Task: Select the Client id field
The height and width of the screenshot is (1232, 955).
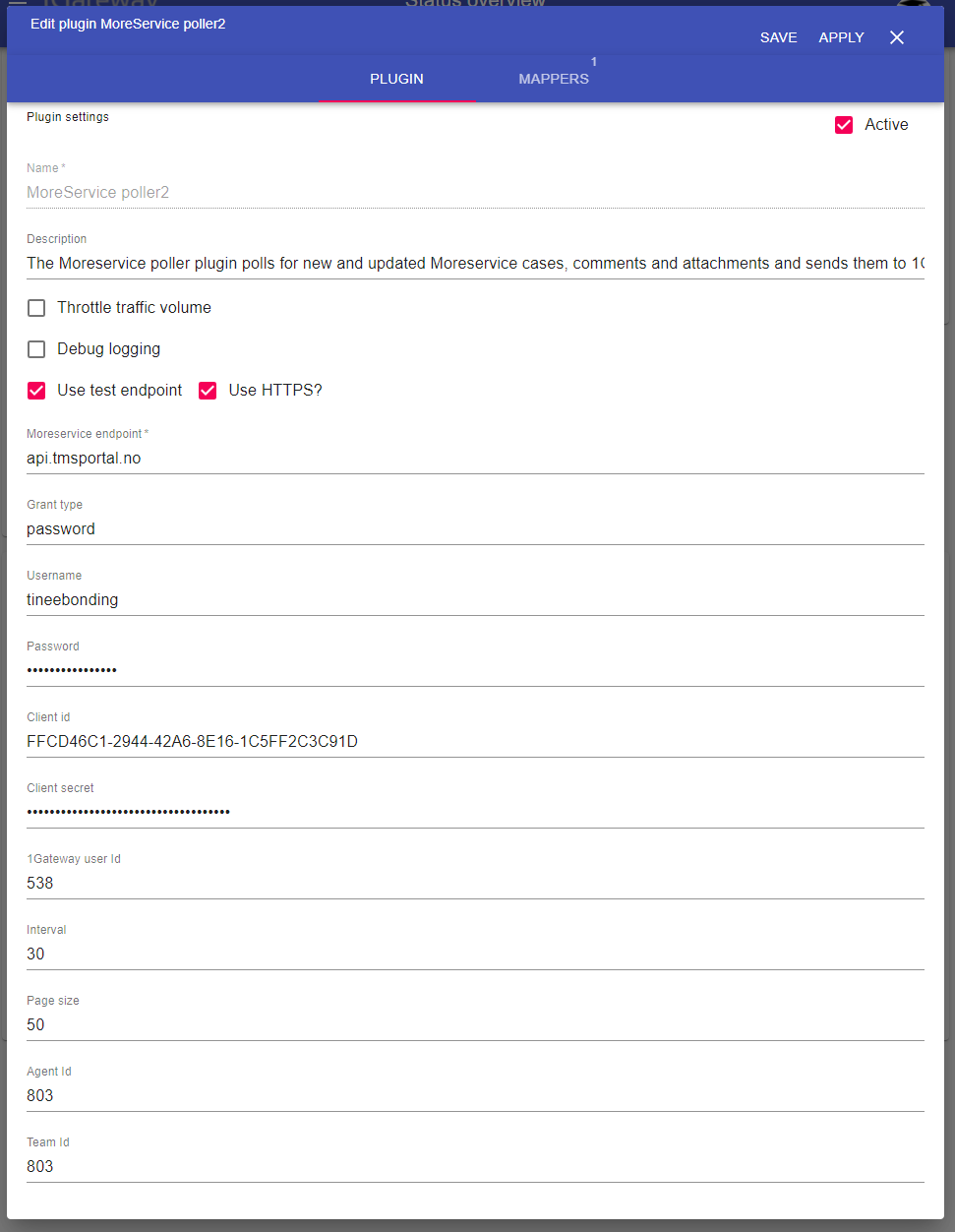Action: point(475,742)
